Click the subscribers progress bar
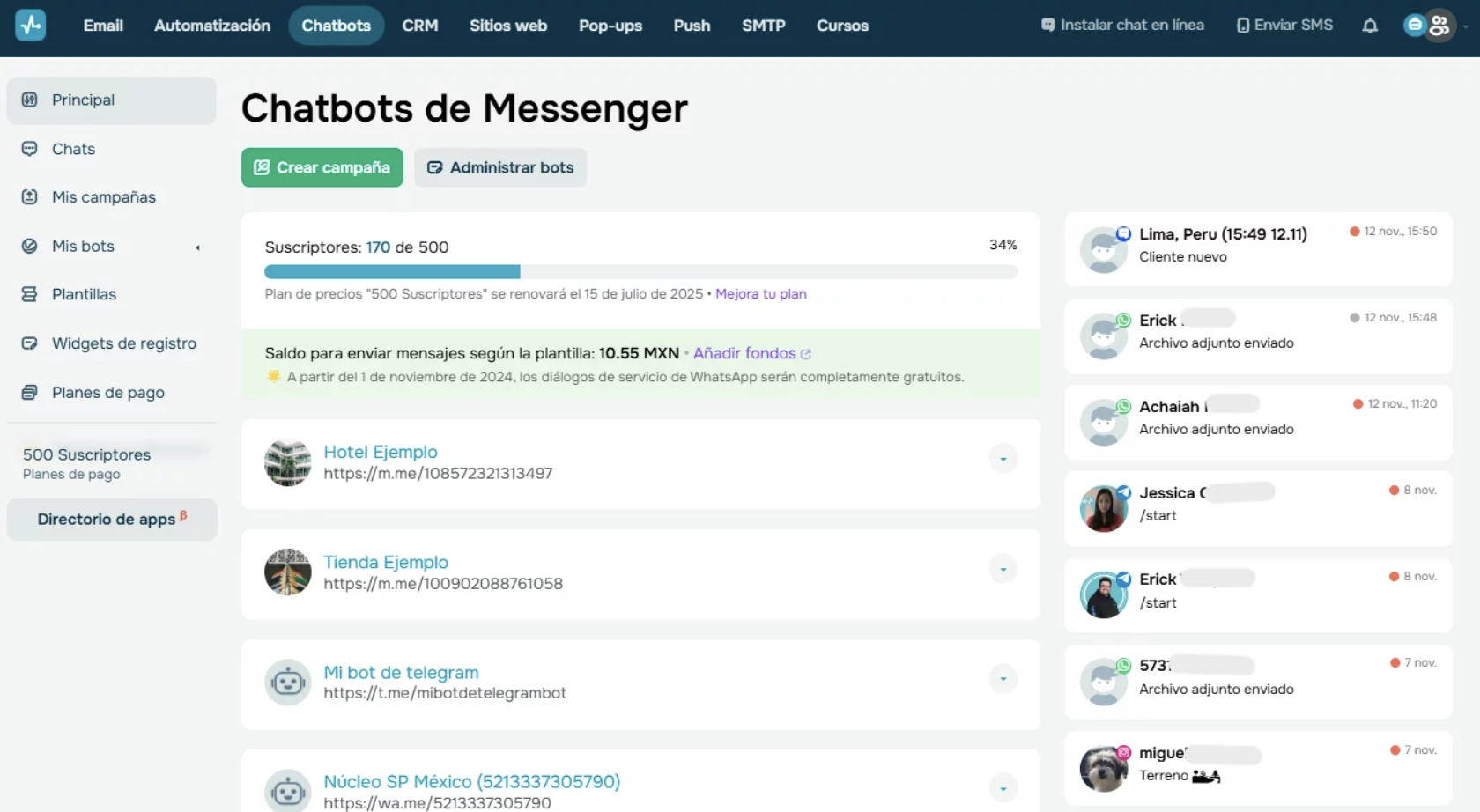The width and height of the screenshot is (1480, 812). tap(640, 272)
